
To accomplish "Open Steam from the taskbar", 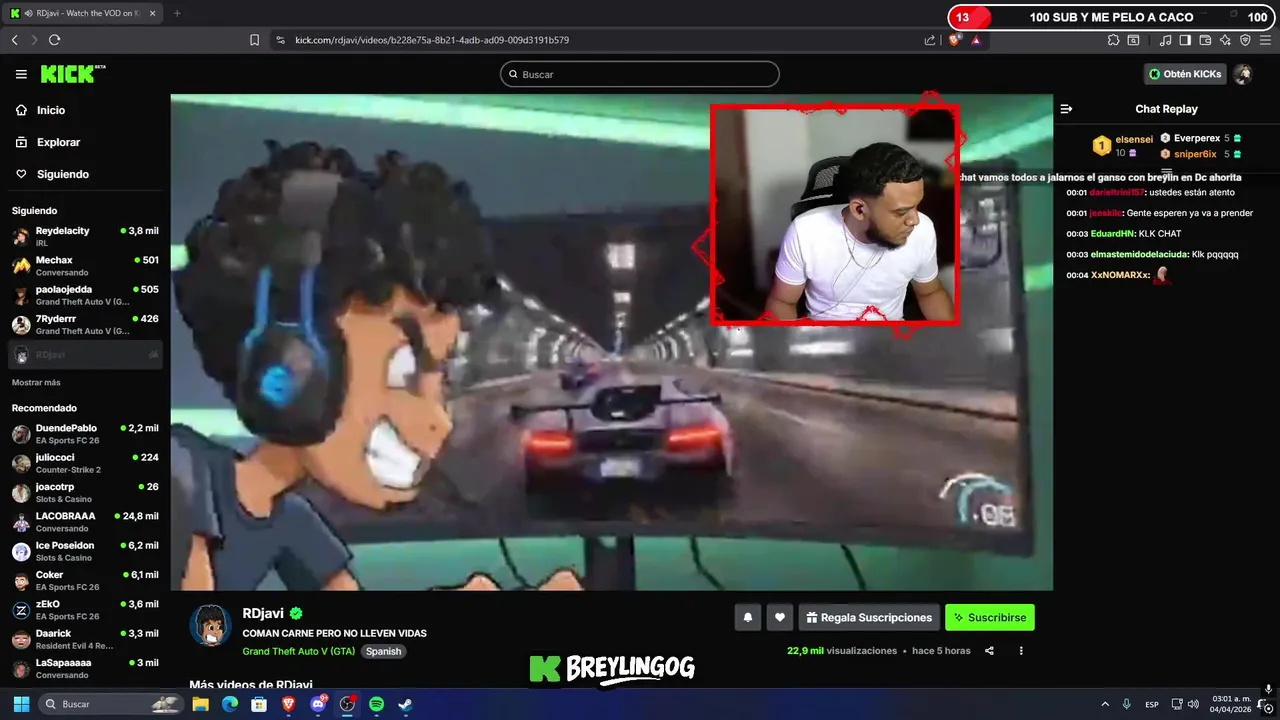I will (x=405, y=704).
